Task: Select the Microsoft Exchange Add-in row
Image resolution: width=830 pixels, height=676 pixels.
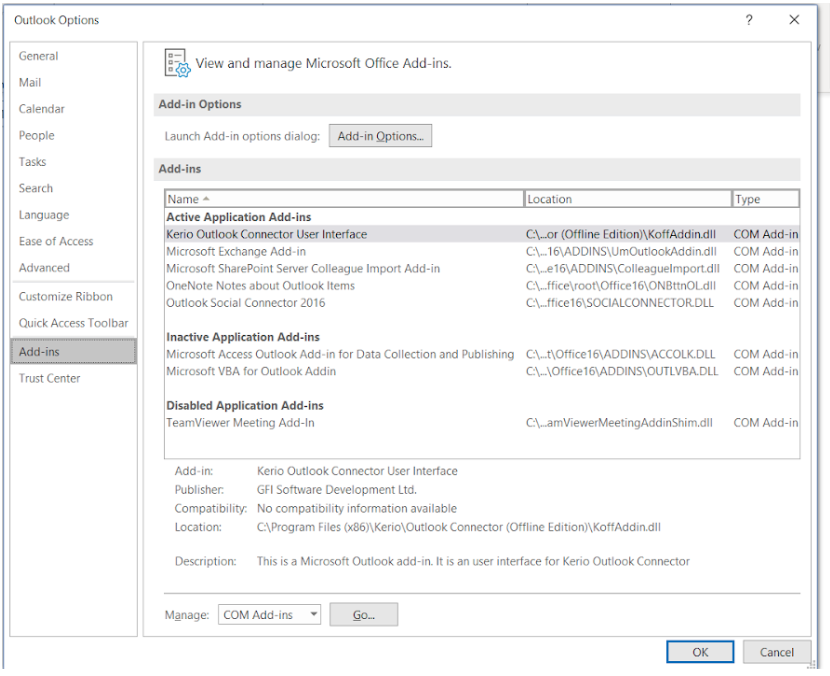Action: [x=236, y=252]
